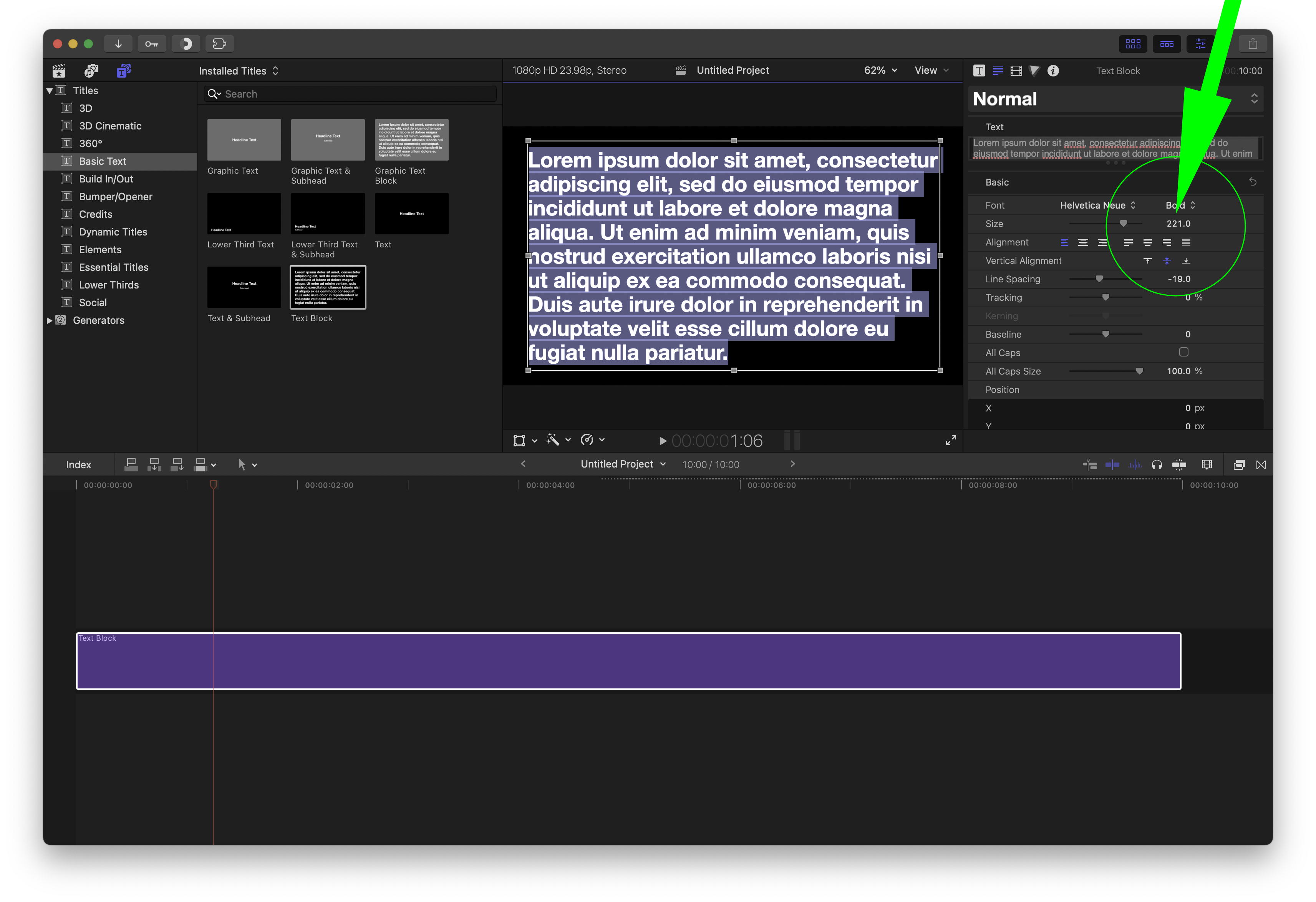Open the Photos and Audio sidebar icon

click(x=91, y=71)
